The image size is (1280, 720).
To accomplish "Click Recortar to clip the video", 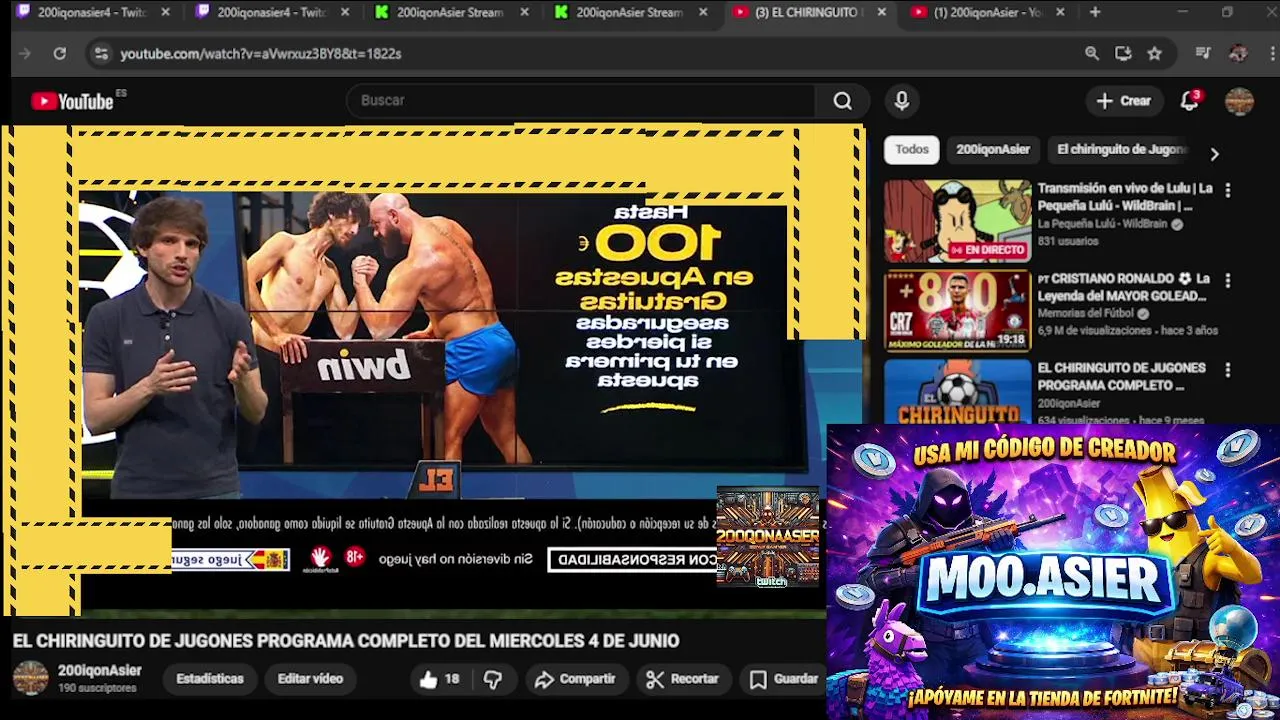I will click(x=683, y=679).
